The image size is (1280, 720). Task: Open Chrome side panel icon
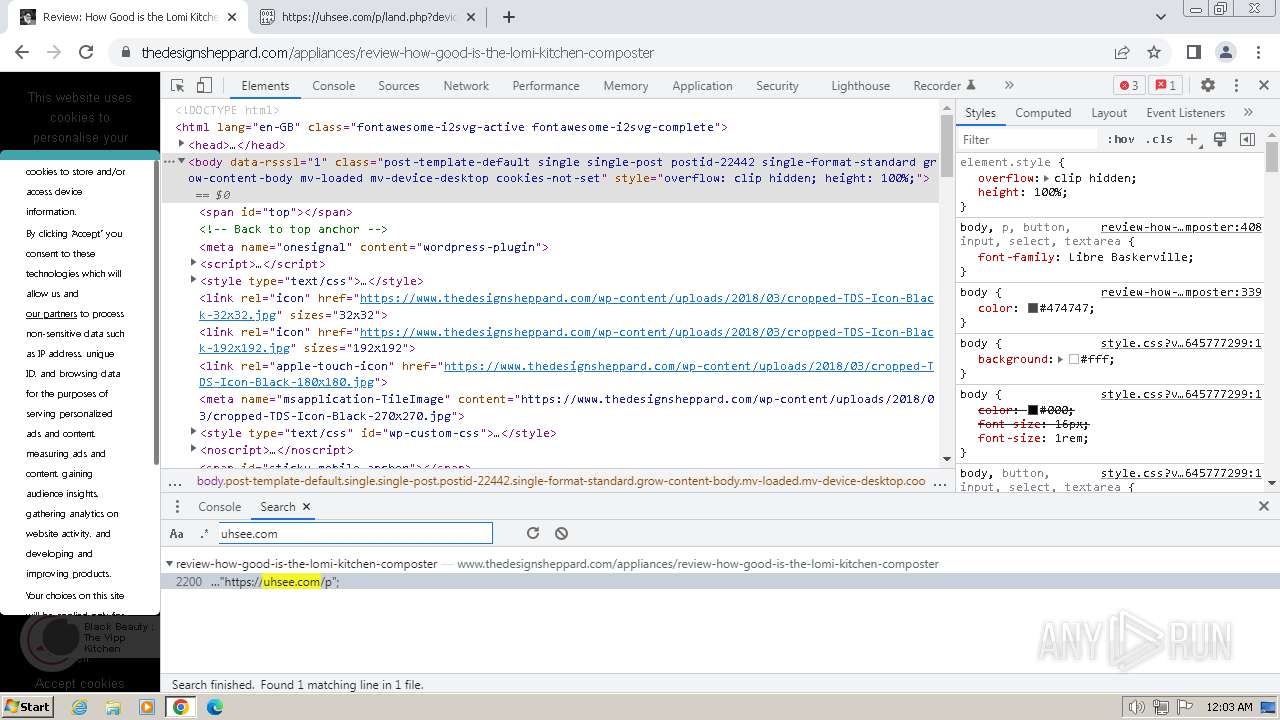(x=1193, y=52)
